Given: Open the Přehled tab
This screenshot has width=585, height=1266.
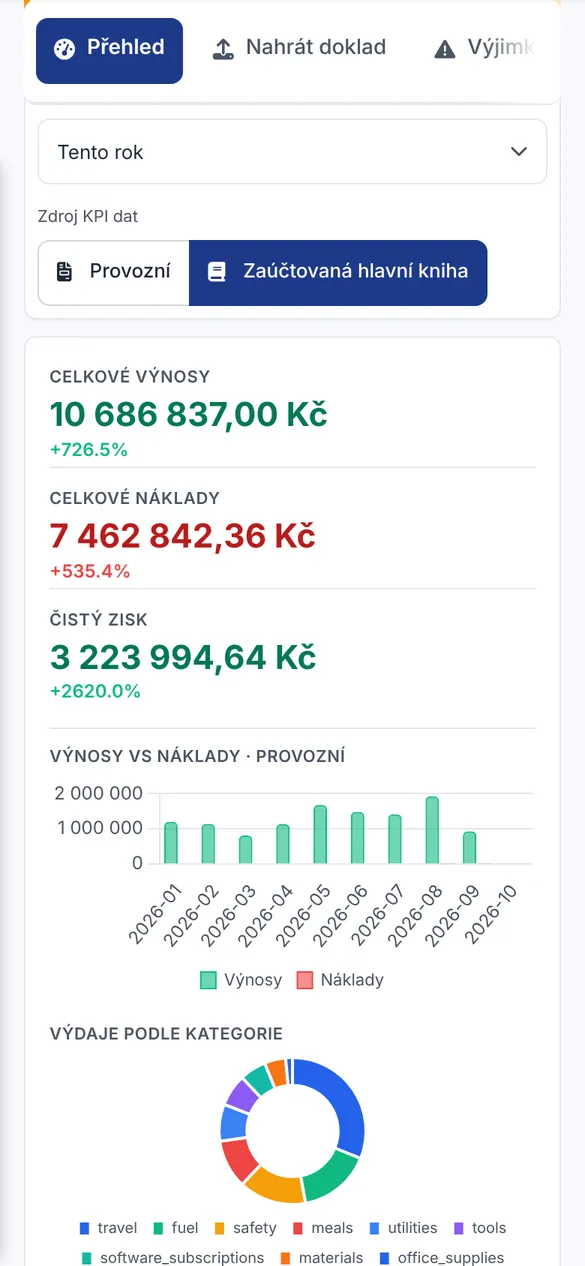Looking at the screenshot, I should [109, 50].
